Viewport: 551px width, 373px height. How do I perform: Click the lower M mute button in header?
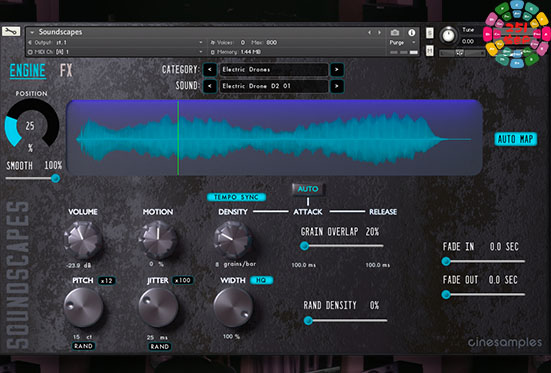[x=429, y=51]
